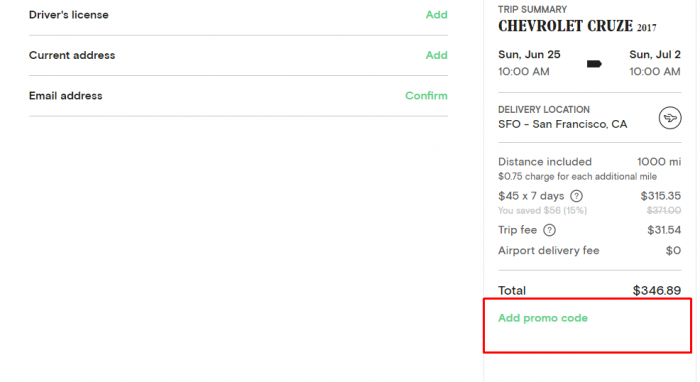
Task: Click the You saved $56 note
Action: [x=542, y=210]
